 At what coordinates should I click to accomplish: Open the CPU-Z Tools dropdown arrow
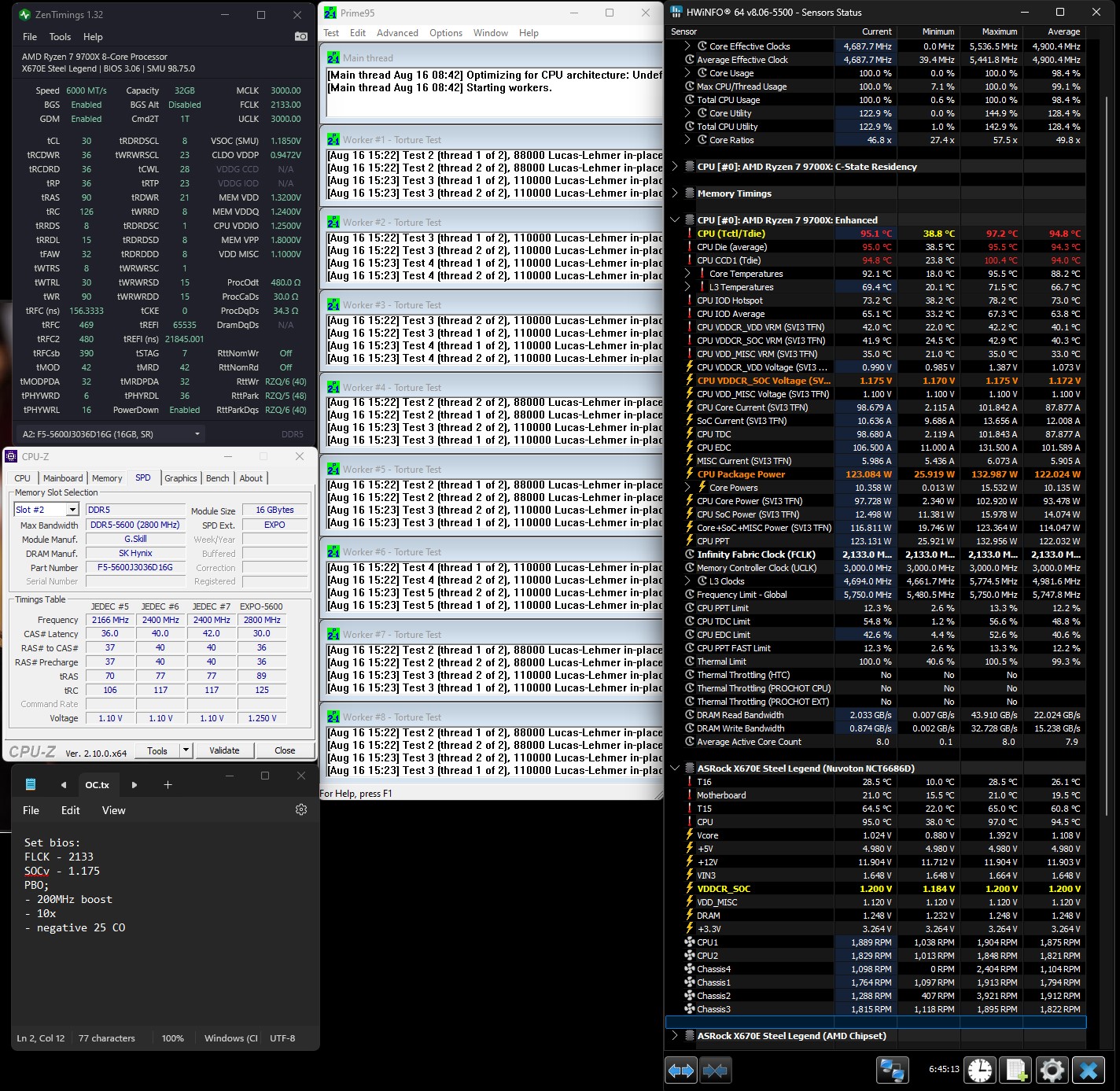(x=186, y=750)
